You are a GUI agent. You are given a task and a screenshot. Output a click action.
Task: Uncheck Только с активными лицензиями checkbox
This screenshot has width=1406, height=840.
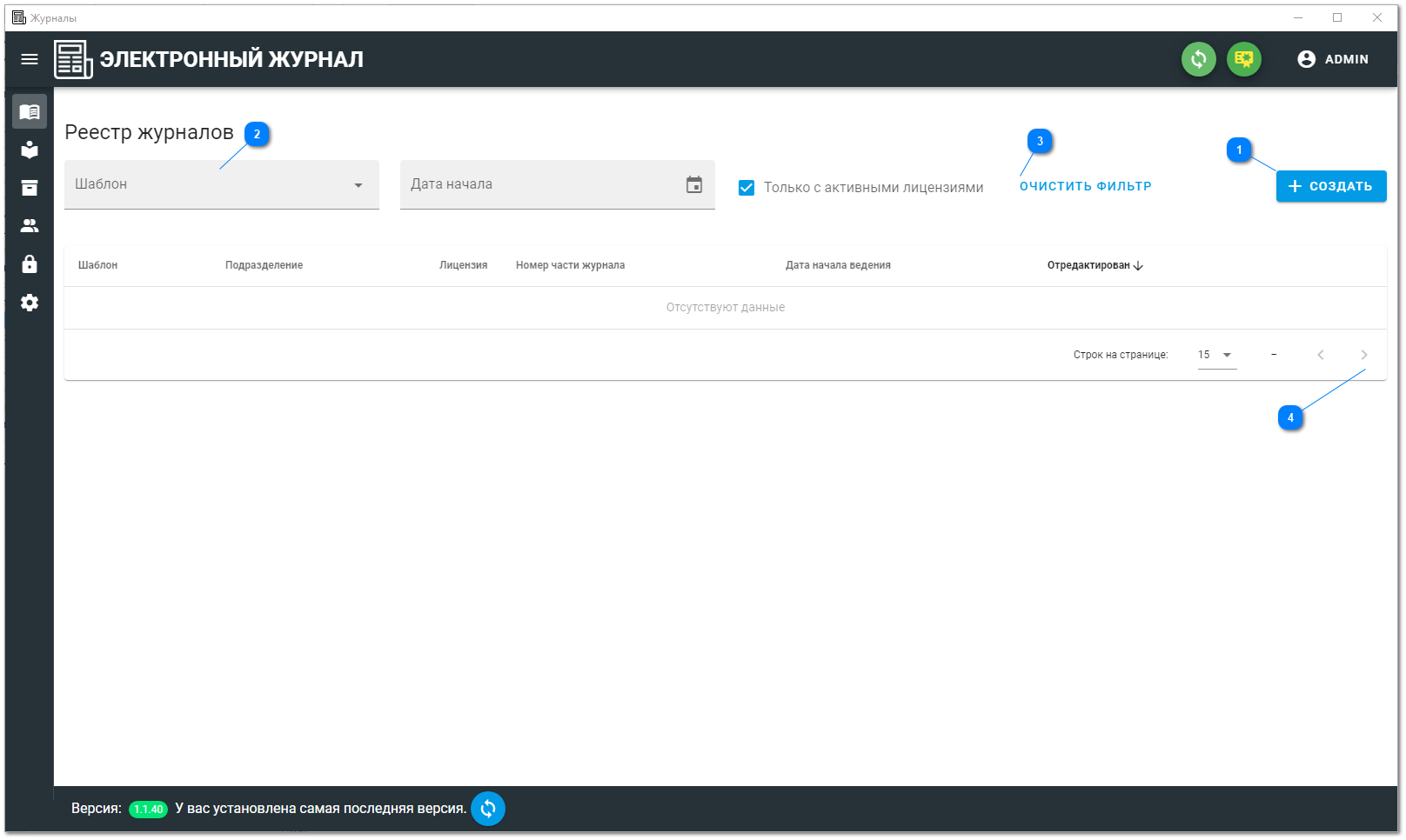[747, 188]
